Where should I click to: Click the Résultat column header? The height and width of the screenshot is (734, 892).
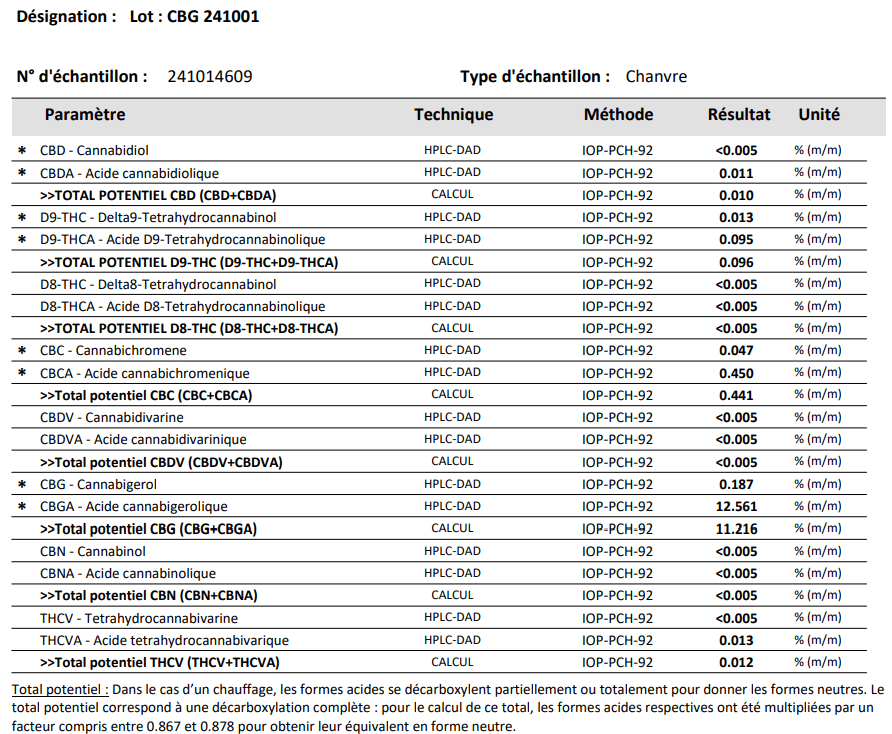[738, 115]
